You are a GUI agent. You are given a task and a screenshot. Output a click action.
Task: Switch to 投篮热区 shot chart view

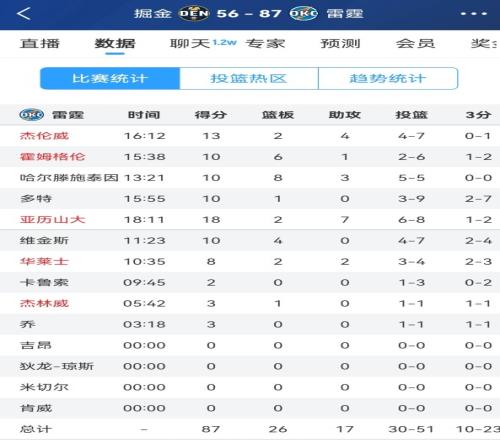(249, 78)
